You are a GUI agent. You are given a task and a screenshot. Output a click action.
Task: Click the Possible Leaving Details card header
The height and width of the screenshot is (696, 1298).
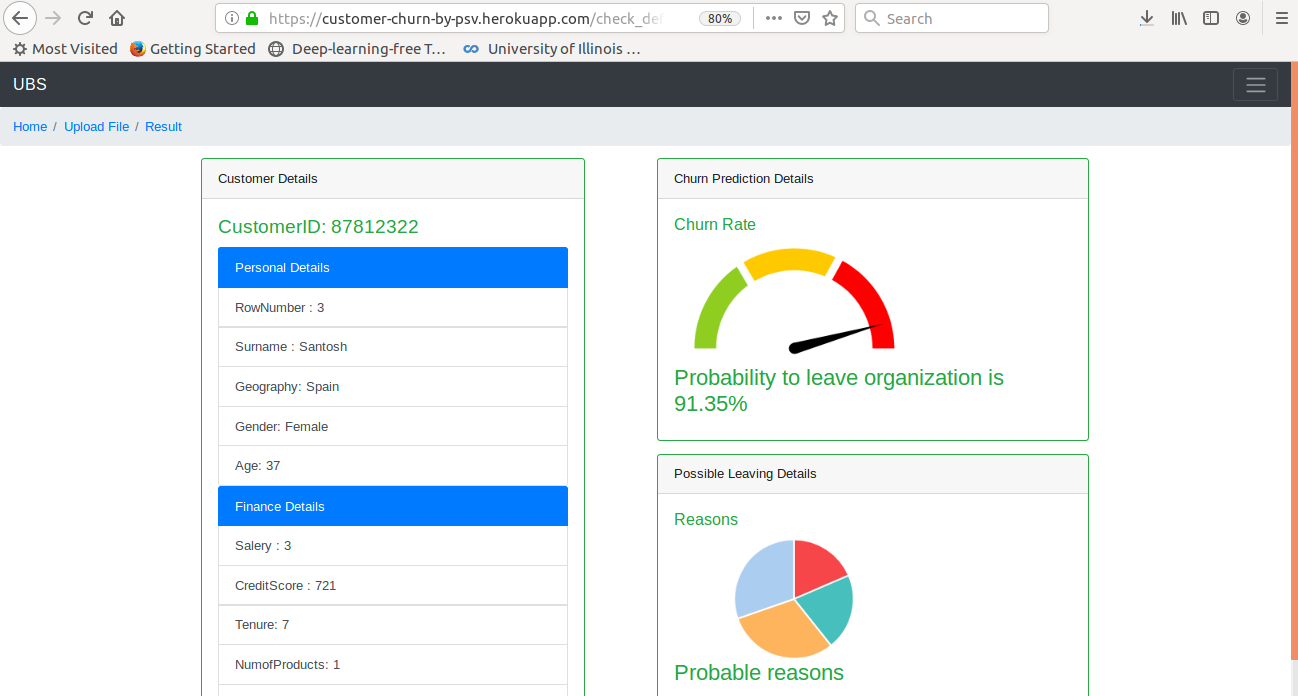873,474
